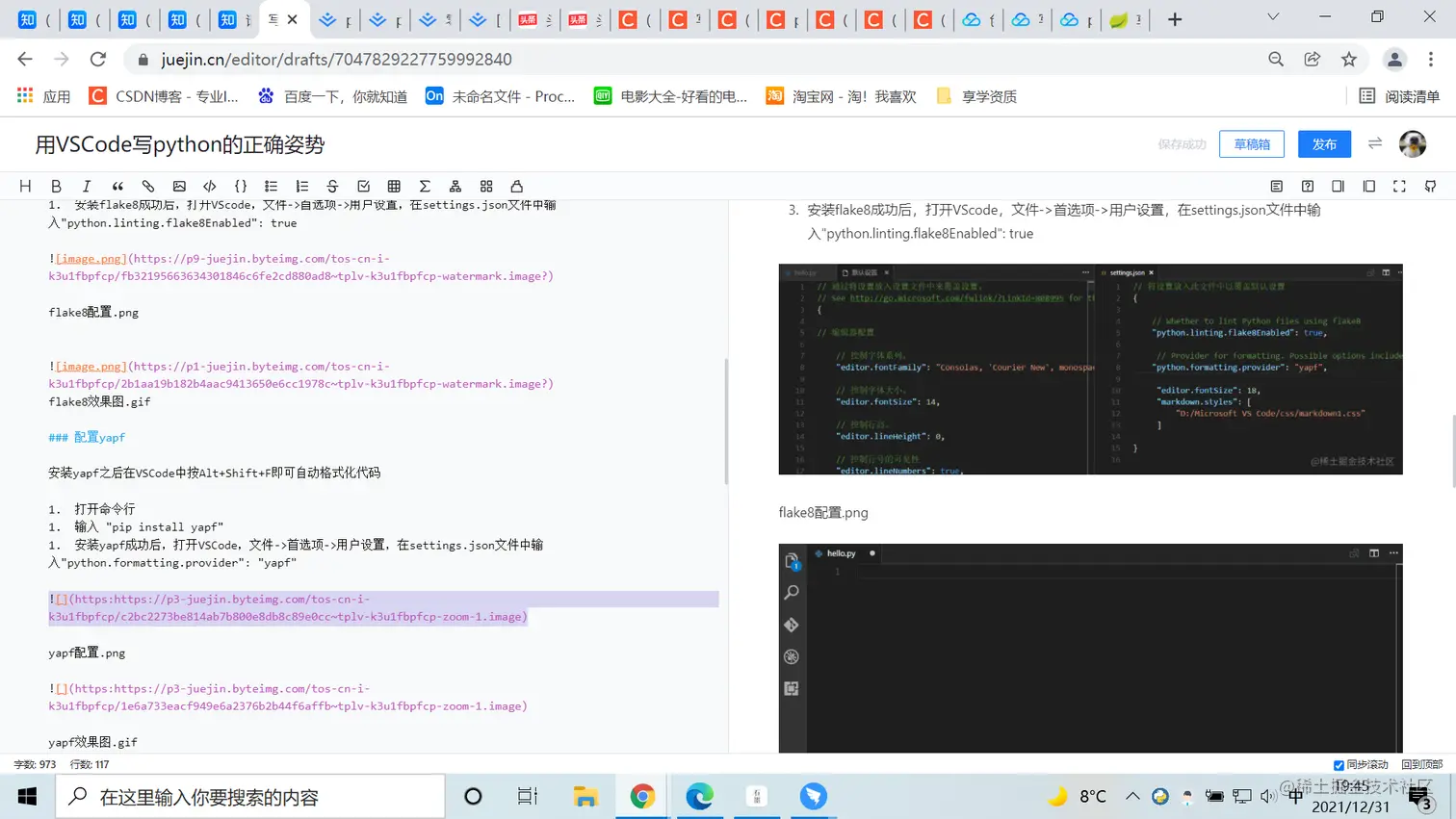This screenshot has width=1456, height=819.
Task: Open the user avatar menu
Action: pyautogui.click(x=1413, y=143)
